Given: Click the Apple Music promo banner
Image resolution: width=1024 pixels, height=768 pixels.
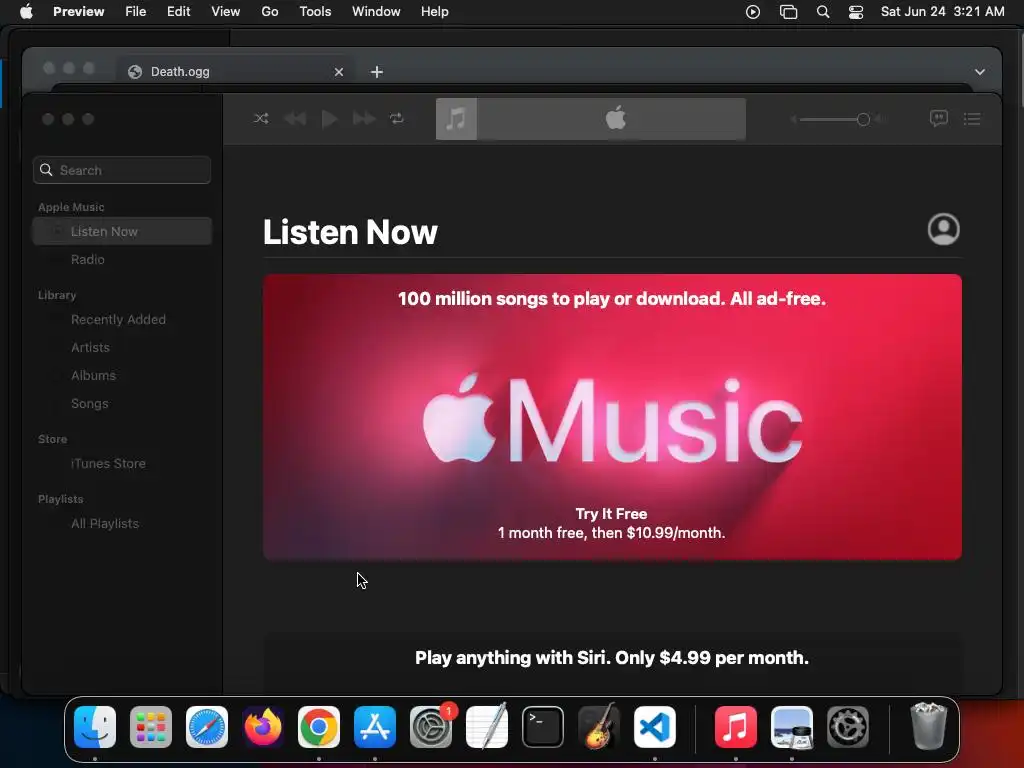Looking at the screenshot, I should pyautogui.click(x=612, y=417).
